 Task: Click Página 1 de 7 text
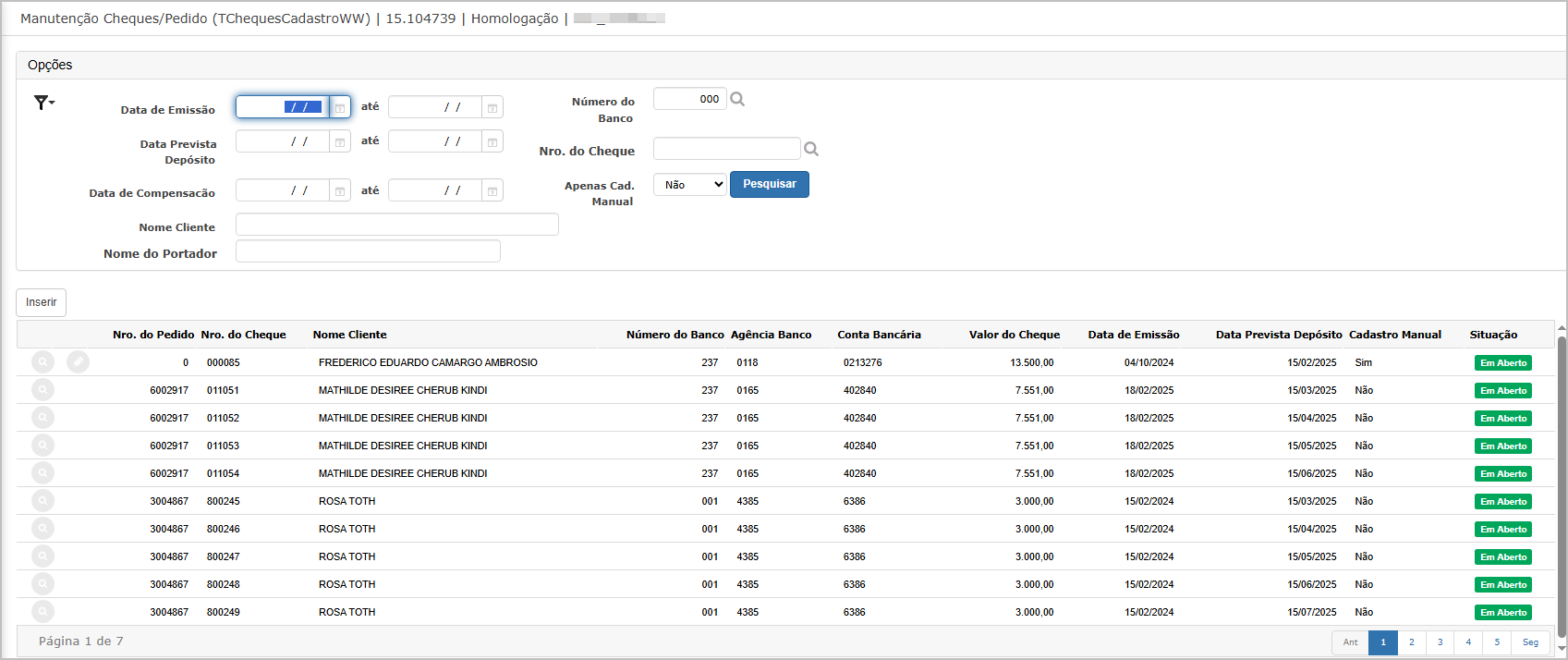point(80,641)
